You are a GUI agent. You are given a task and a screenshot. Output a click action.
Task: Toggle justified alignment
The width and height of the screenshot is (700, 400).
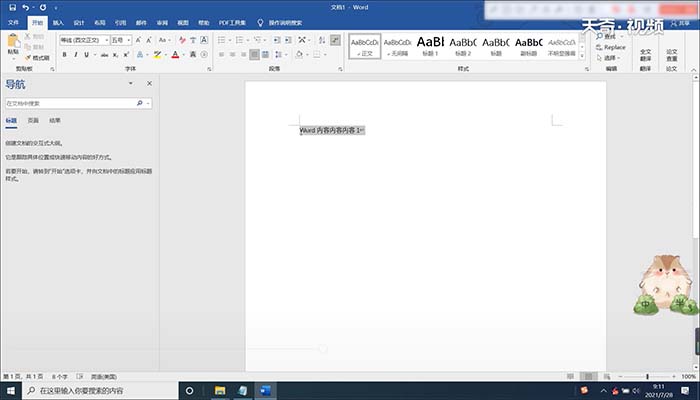[x=254, y=54]
